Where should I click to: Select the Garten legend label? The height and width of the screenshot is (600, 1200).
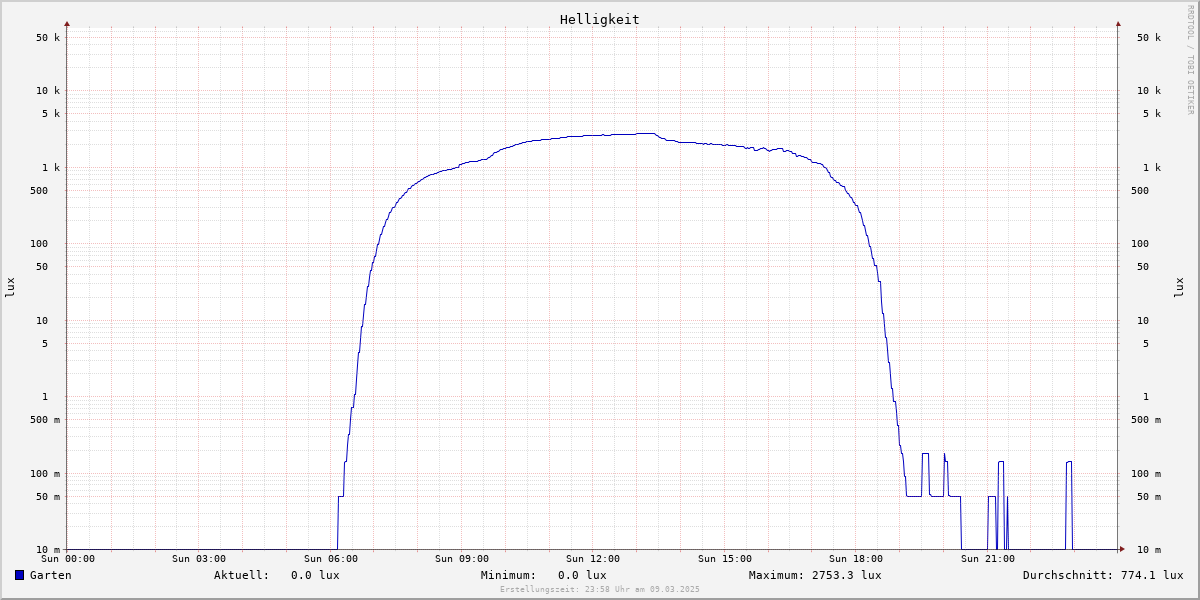[50, 575]
